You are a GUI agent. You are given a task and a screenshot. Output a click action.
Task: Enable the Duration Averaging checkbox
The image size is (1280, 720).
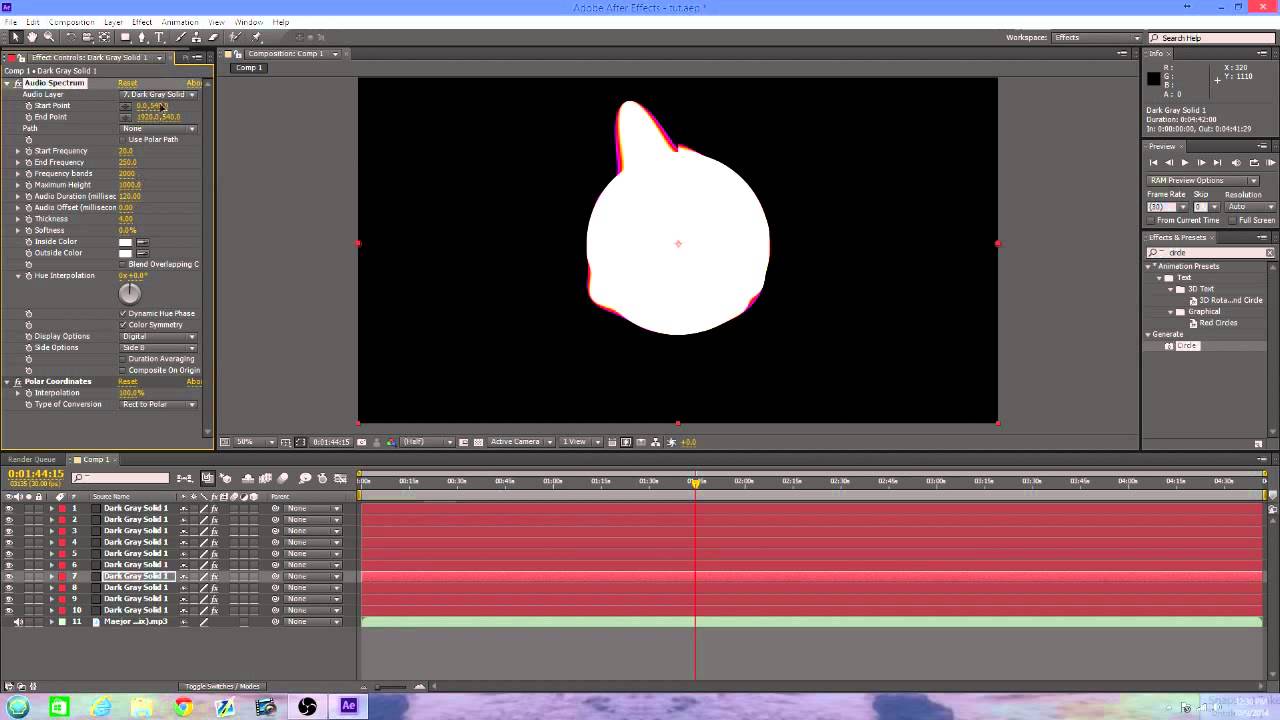[x=123, y=359]
